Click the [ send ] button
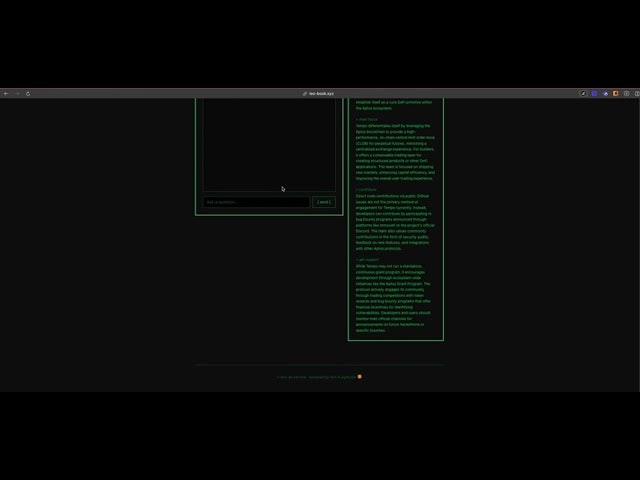 [x=324, y=202]
